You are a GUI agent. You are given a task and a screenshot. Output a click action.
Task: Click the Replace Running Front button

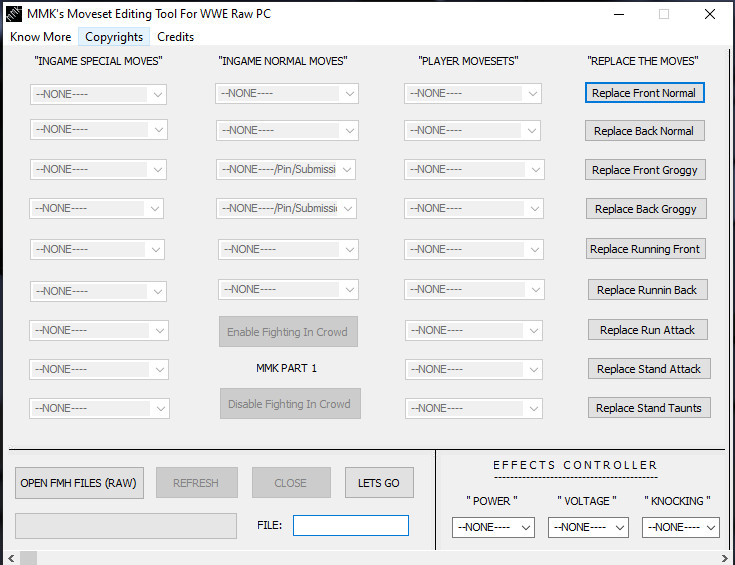645,249
